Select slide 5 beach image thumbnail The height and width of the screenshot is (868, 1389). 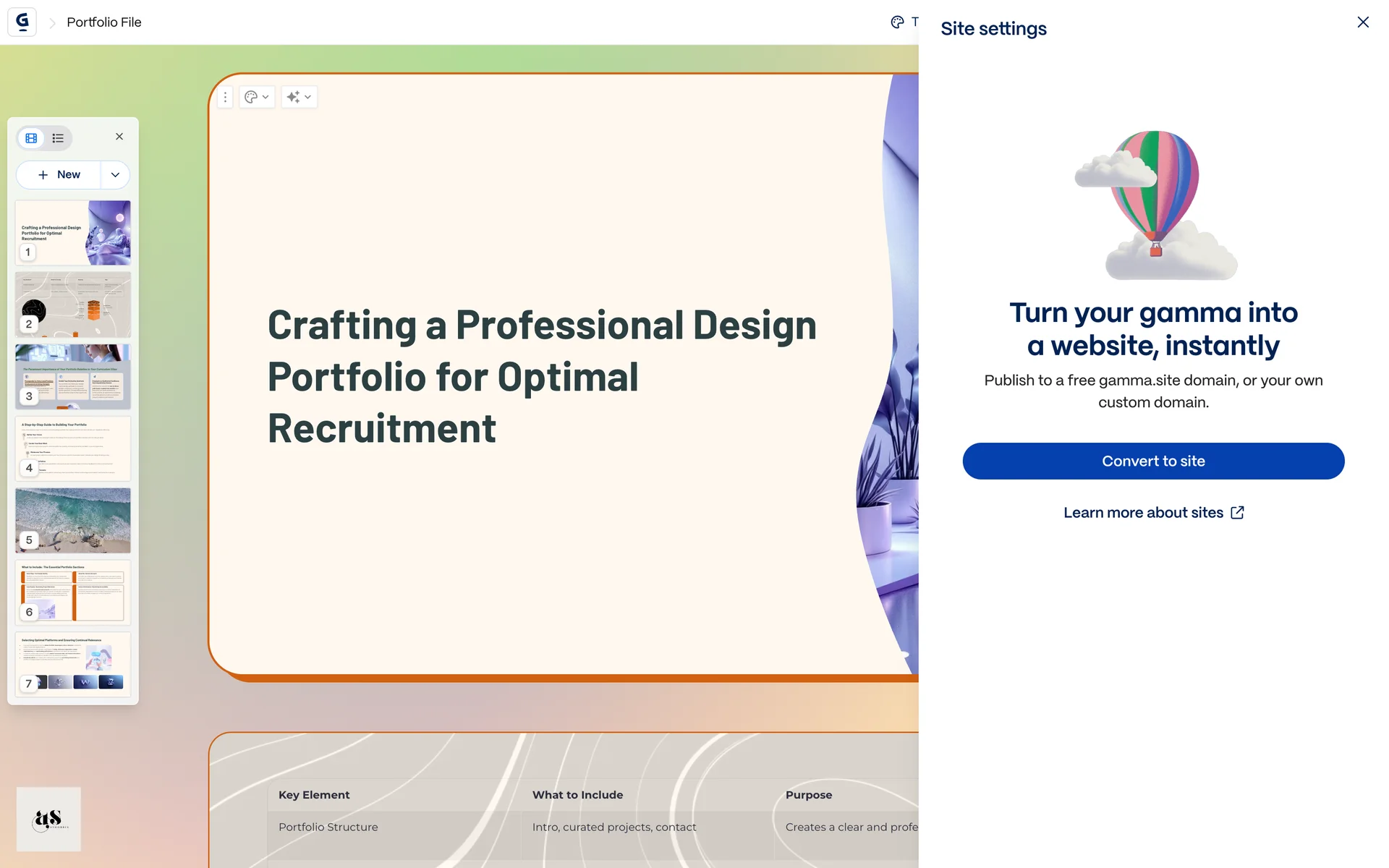pyautogui.click(x=73, y=520)
